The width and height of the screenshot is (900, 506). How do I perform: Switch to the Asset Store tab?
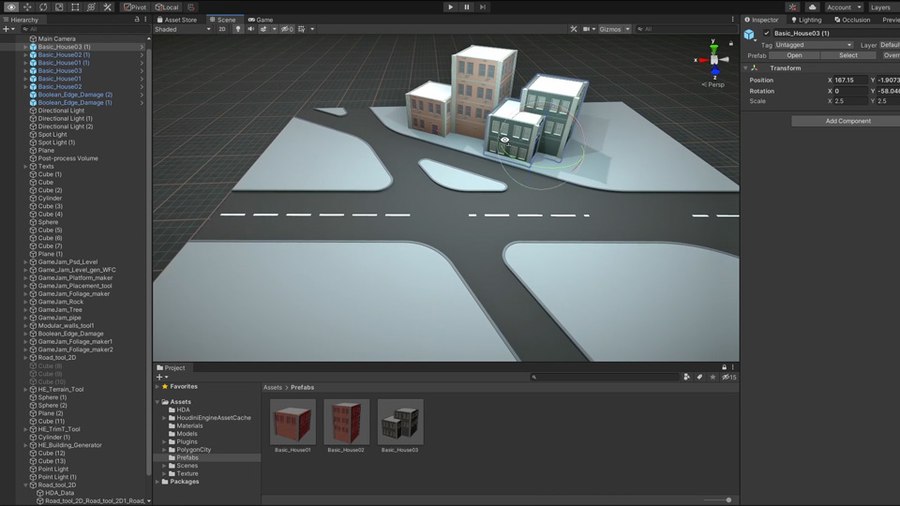point(177,20)
